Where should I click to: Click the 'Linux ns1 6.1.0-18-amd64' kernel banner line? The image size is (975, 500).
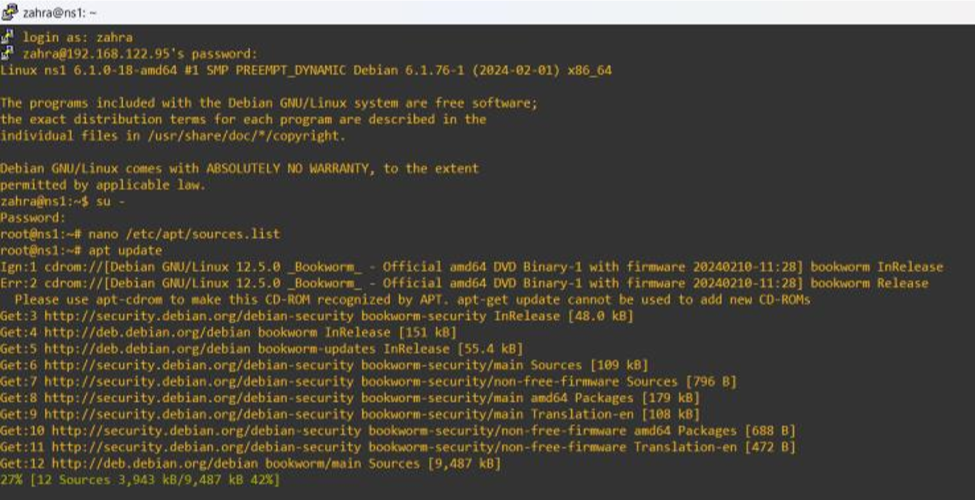[x=305, y=70]
